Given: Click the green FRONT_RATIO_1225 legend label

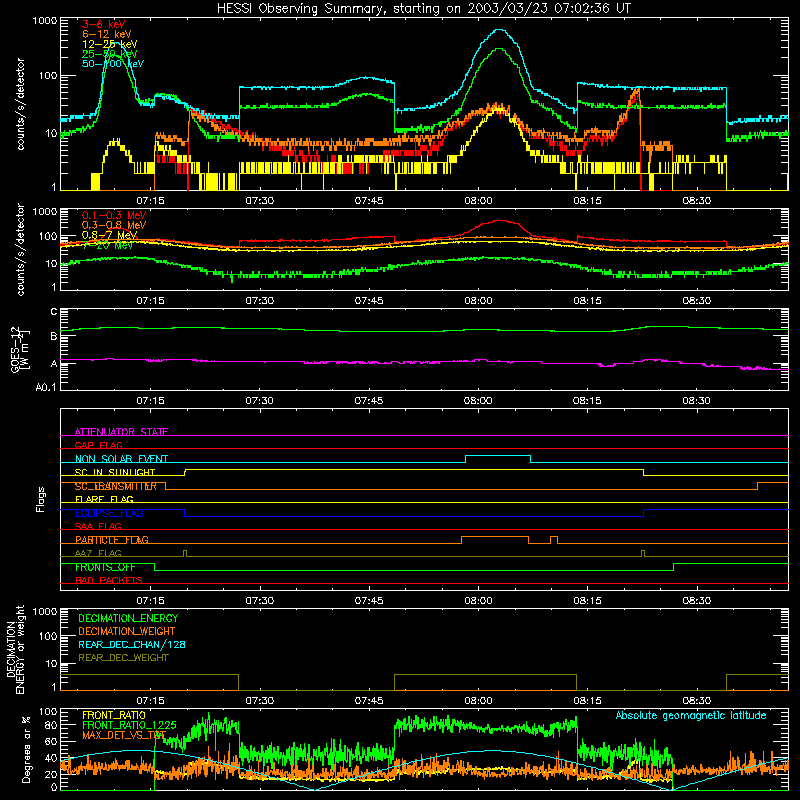Looking at the screenshot, I should pyautogui.click(x=129, y=725).
